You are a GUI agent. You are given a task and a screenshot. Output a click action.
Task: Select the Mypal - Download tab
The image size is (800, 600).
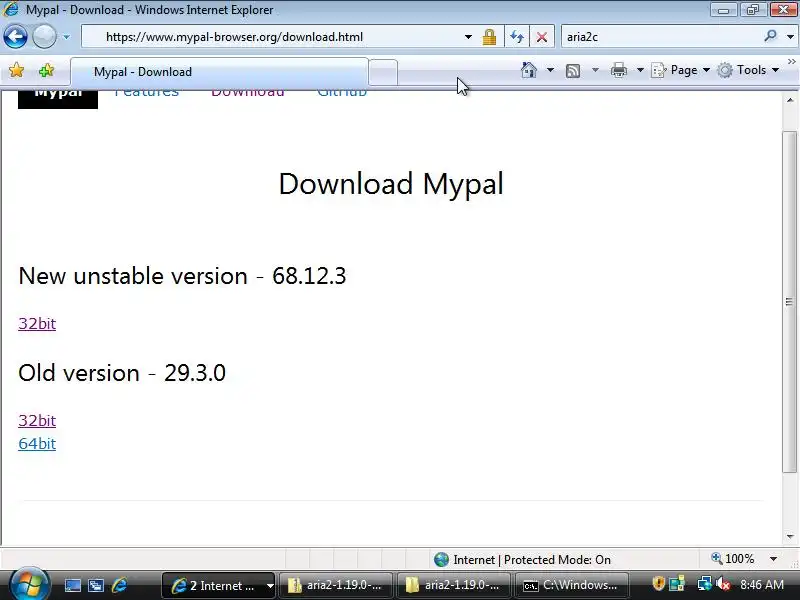219,72
